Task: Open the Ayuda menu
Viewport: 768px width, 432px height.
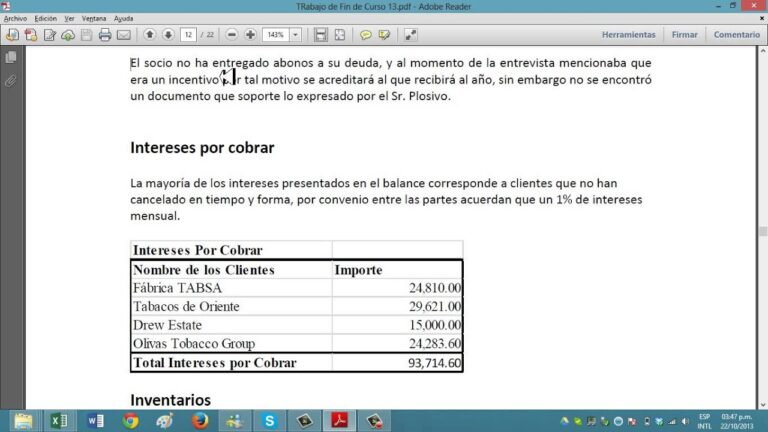Action: coord(123,19)
